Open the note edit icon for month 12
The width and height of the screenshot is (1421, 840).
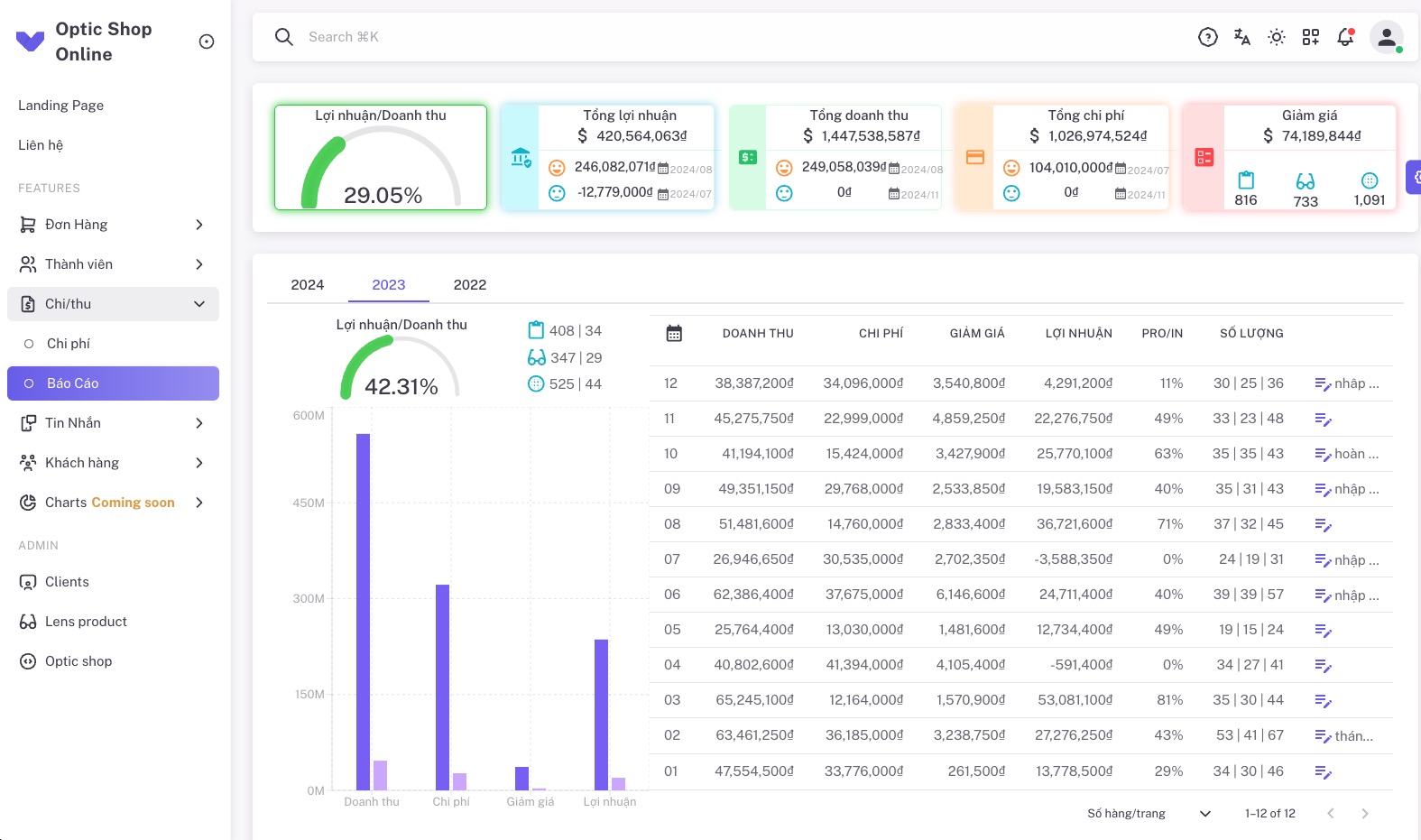pyautogui.click(x=1324, y=384)
